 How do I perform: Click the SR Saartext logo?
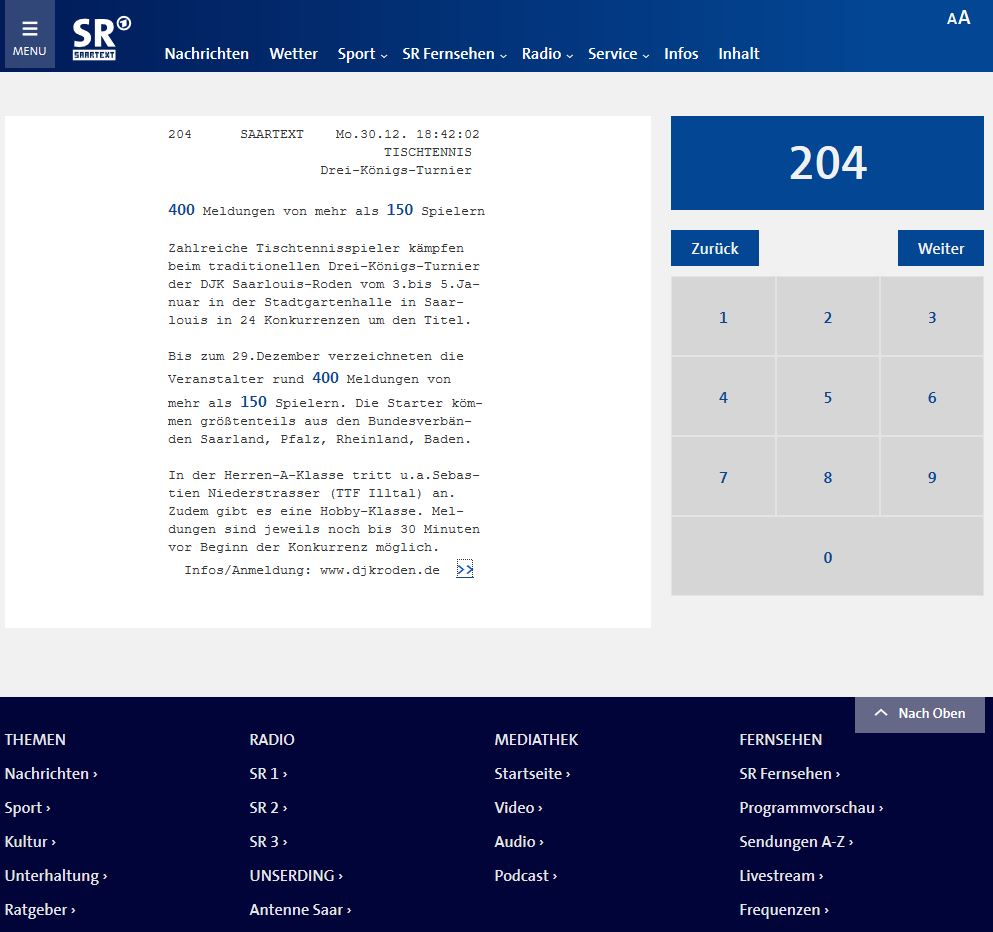point(100,40)
